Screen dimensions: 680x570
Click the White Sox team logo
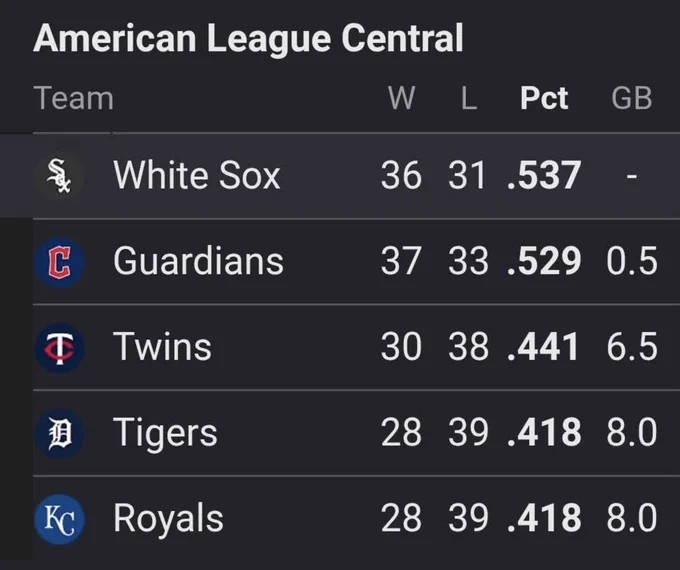coord(59,176)
